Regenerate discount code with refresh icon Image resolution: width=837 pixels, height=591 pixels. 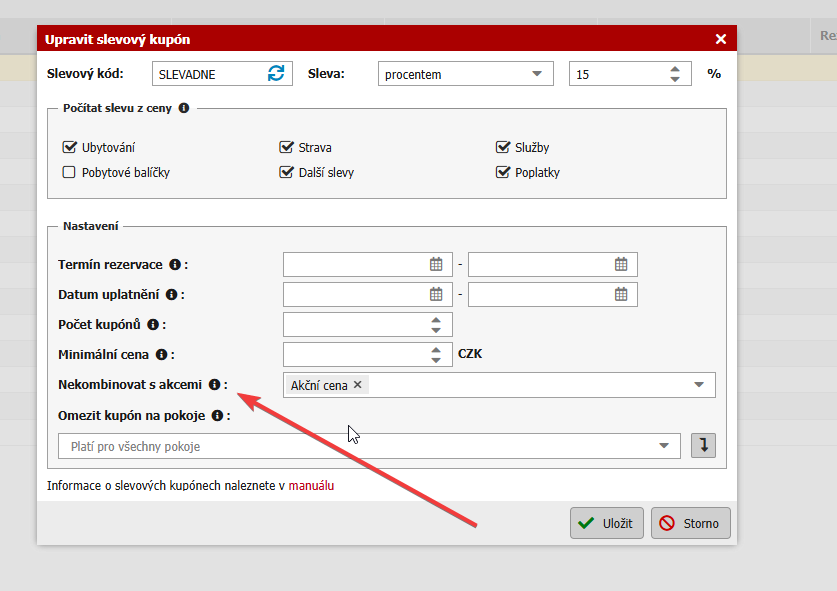point(276,74)
